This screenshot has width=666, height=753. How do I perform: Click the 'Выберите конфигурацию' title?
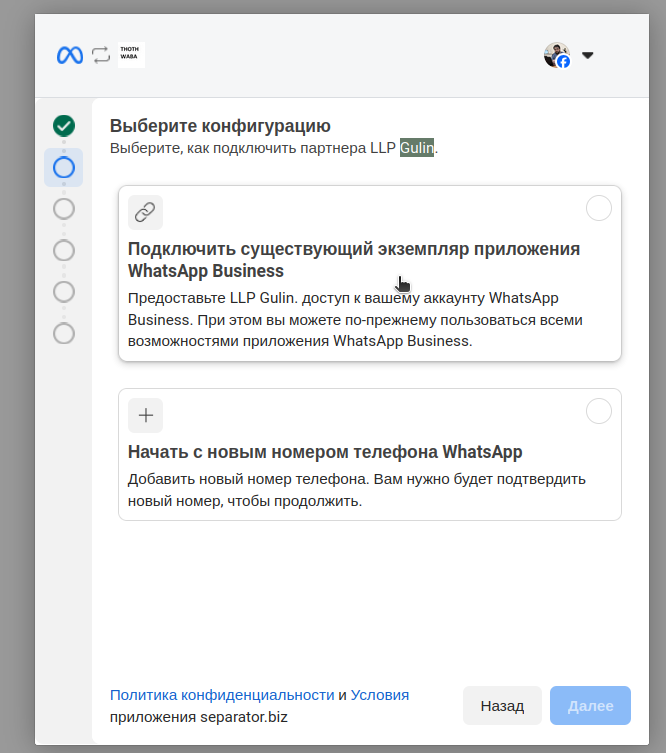(x=220, y=126)
